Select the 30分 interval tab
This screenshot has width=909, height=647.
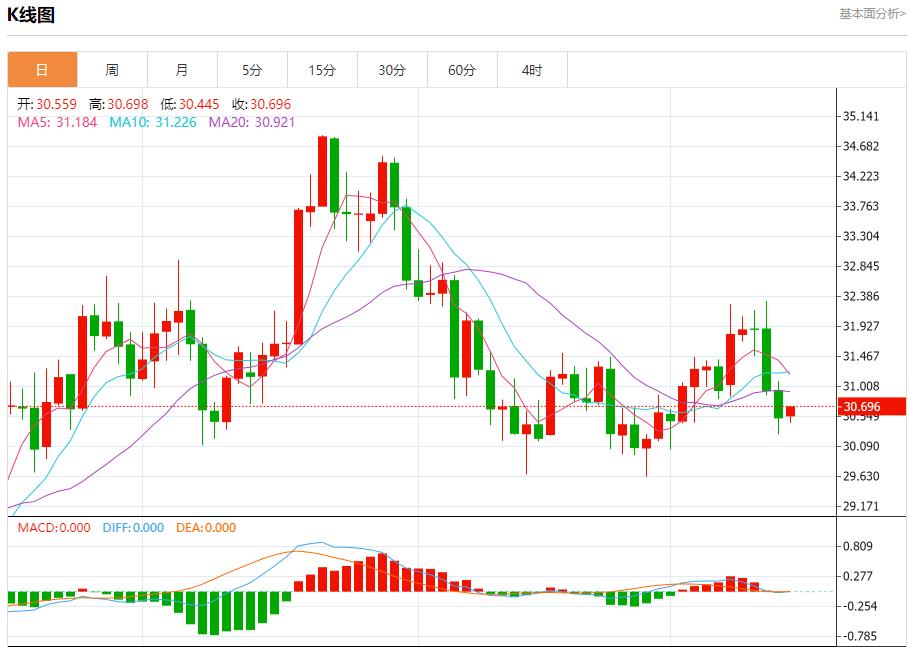pos(392,70)
